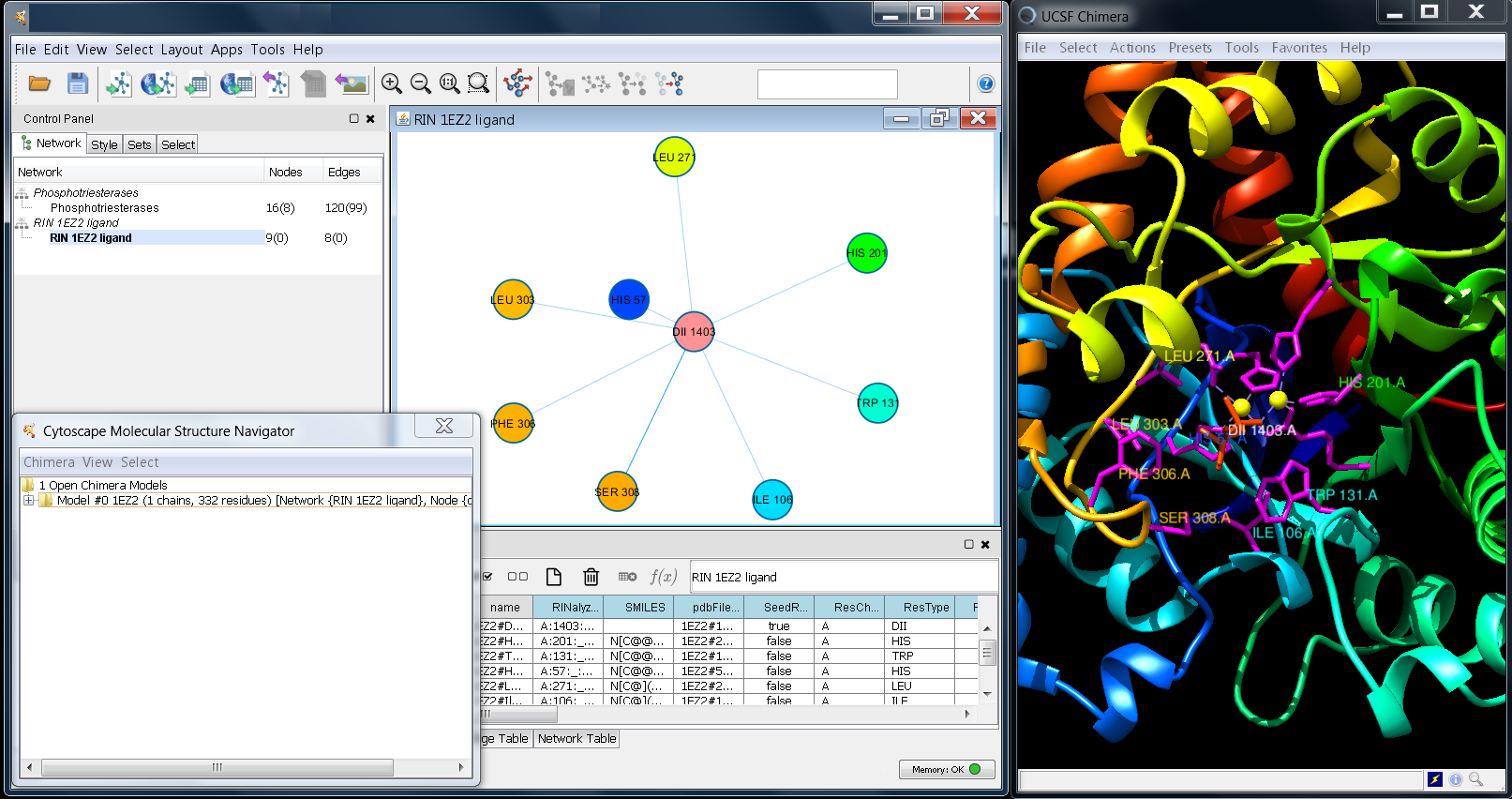Click the Delete columns trash icon

pyautogui.click(x=591, y=577)
